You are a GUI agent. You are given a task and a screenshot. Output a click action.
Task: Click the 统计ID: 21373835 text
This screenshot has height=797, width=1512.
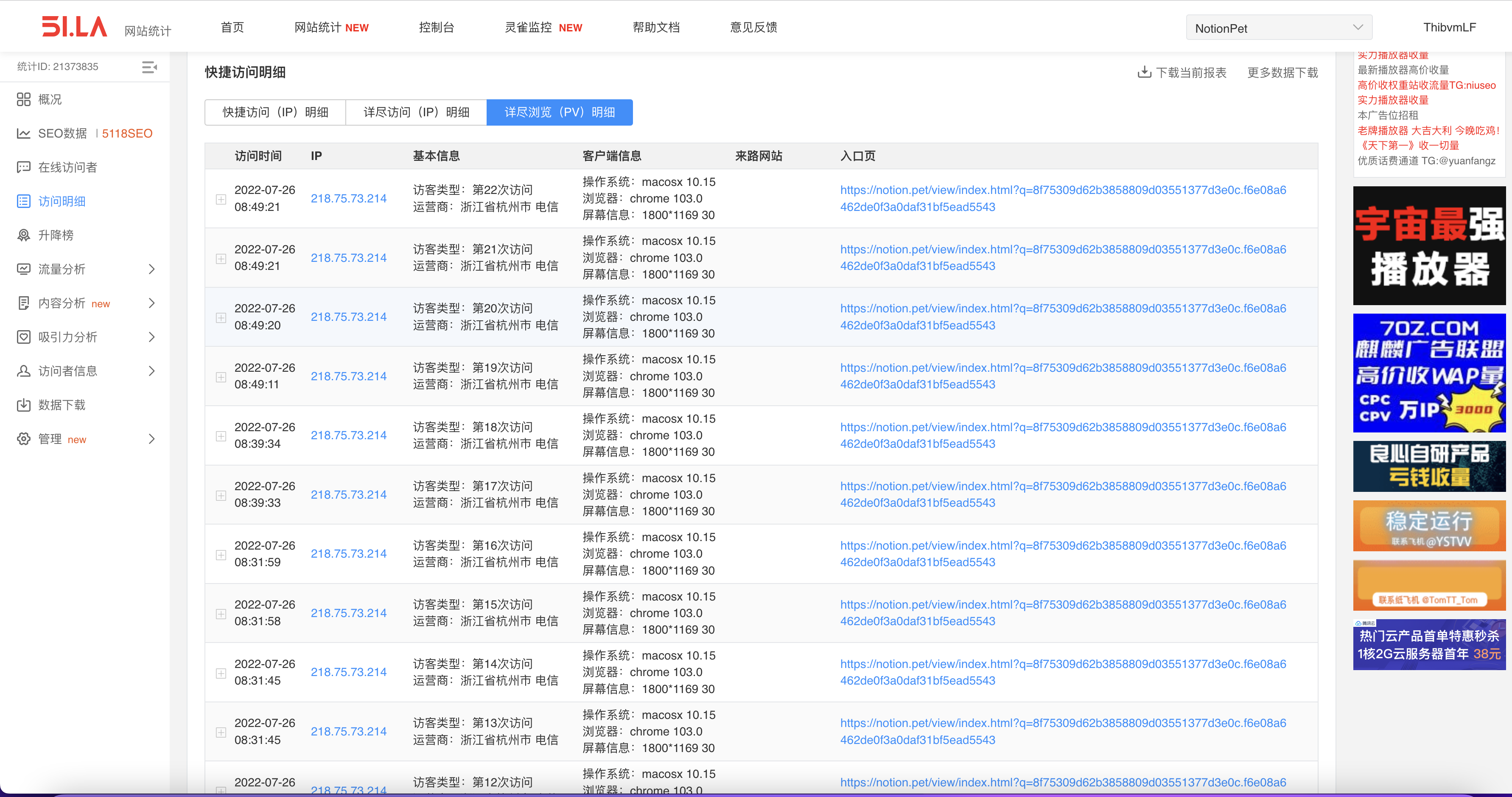pos(58,66)
